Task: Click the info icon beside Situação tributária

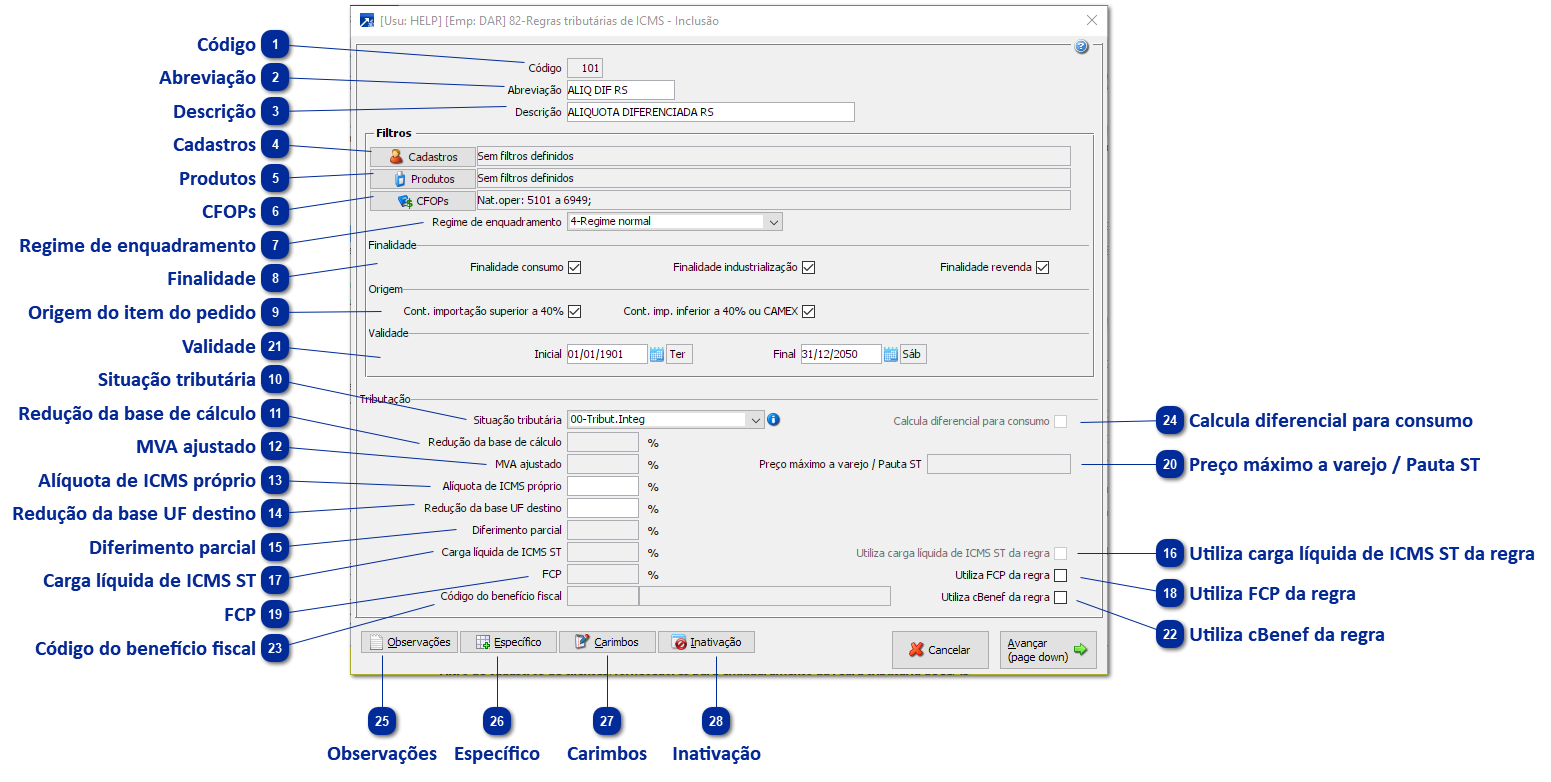Action: coord(773,420)
